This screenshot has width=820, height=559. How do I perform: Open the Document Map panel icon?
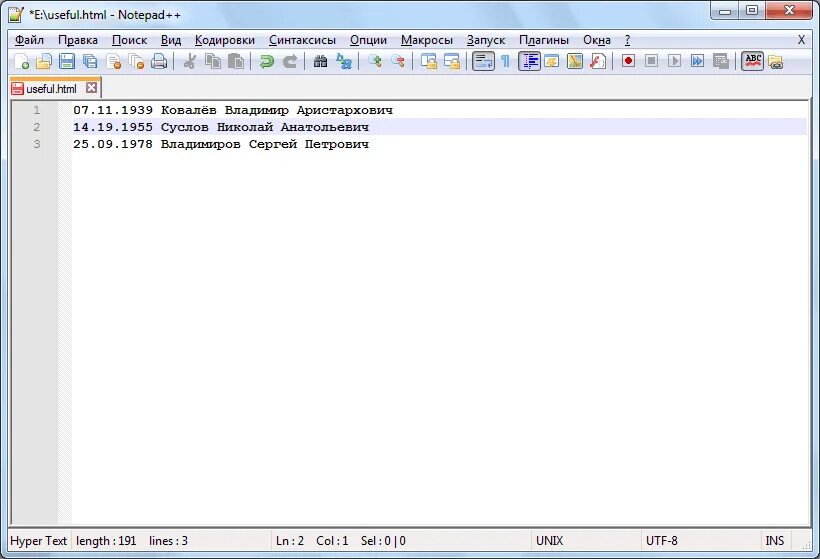click(x=574, y=61)
